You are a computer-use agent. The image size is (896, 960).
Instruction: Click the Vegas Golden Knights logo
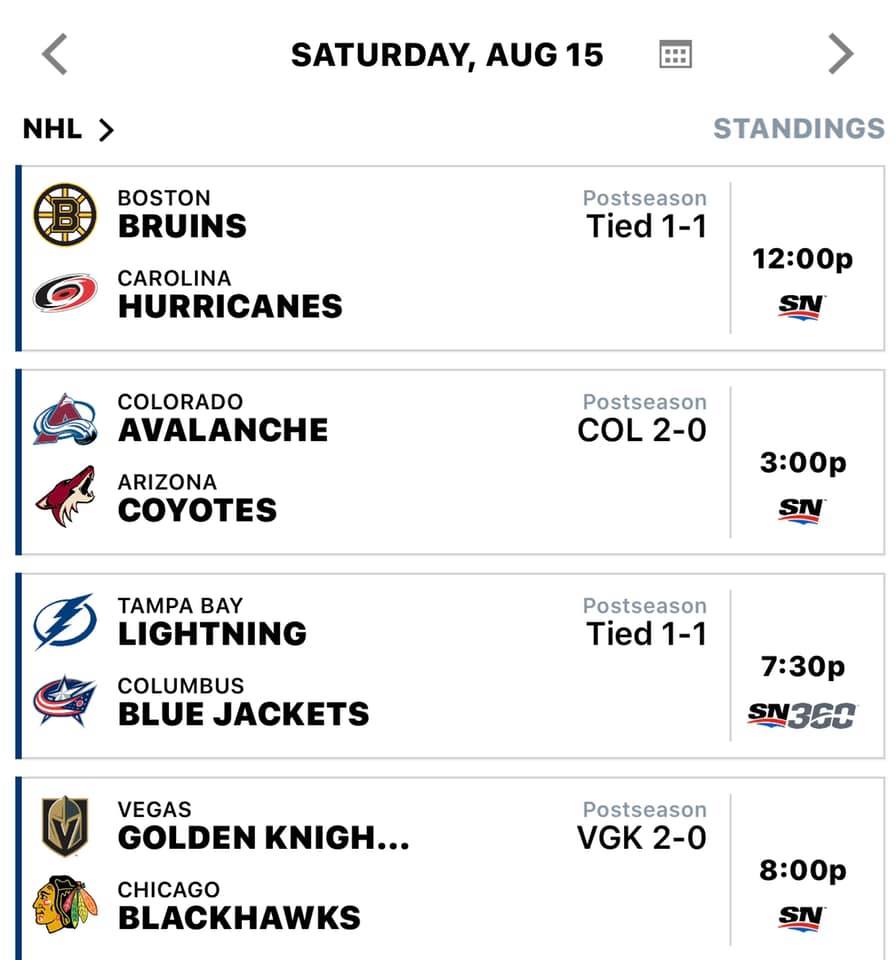click(x=65, y=826)
